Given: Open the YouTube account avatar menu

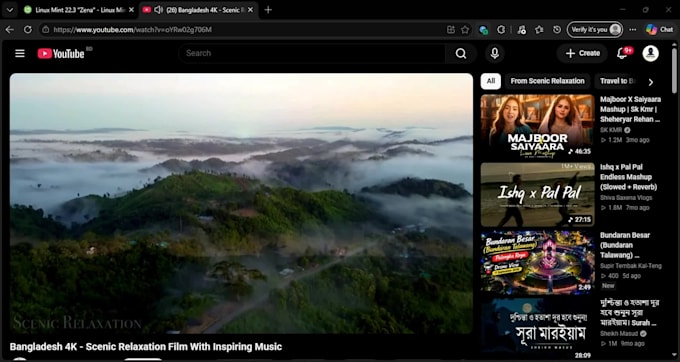Looking at the screenshot, I should tap(650, 53).
